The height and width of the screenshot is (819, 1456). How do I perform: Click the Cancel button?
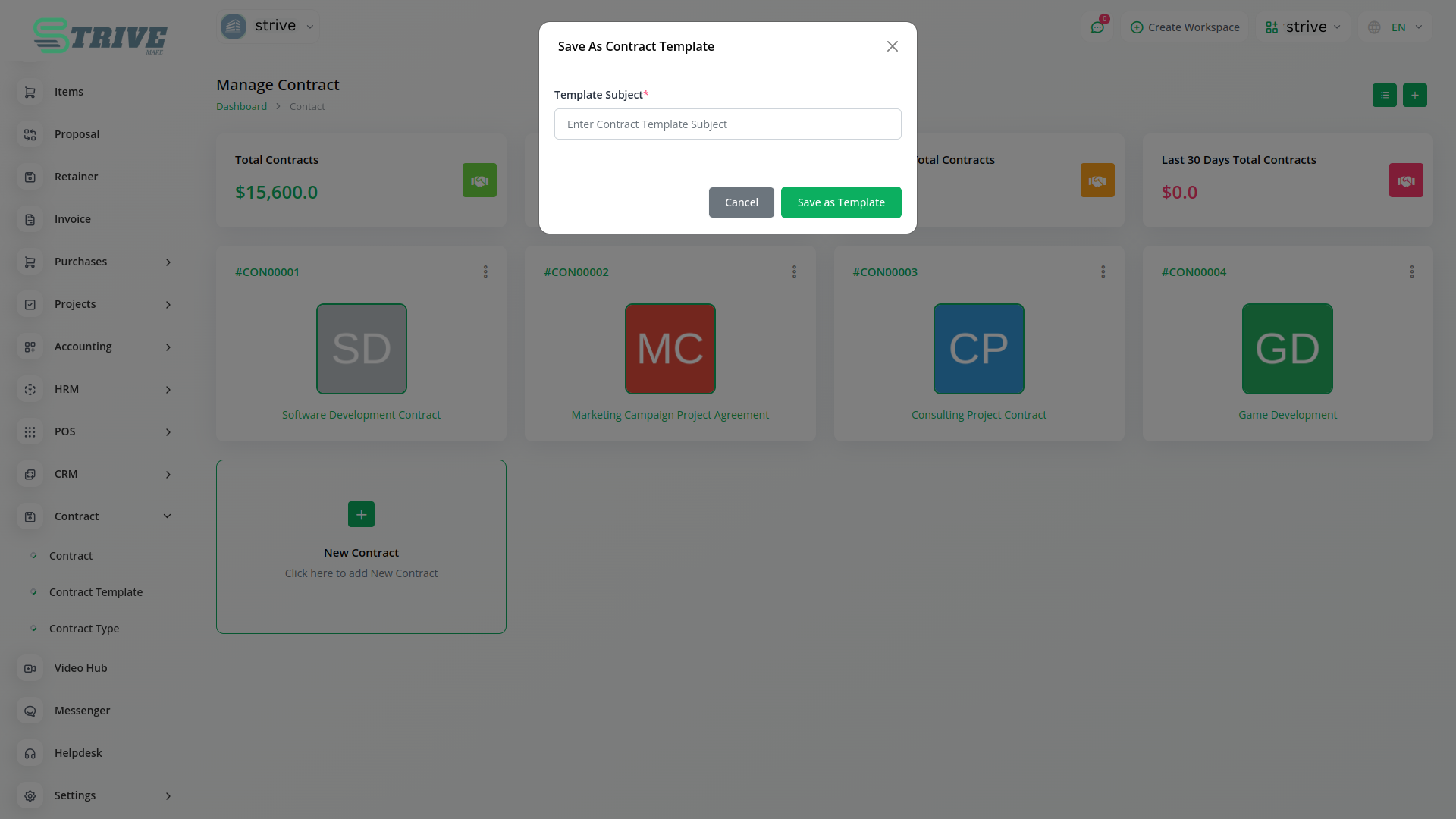click(741, 202)
